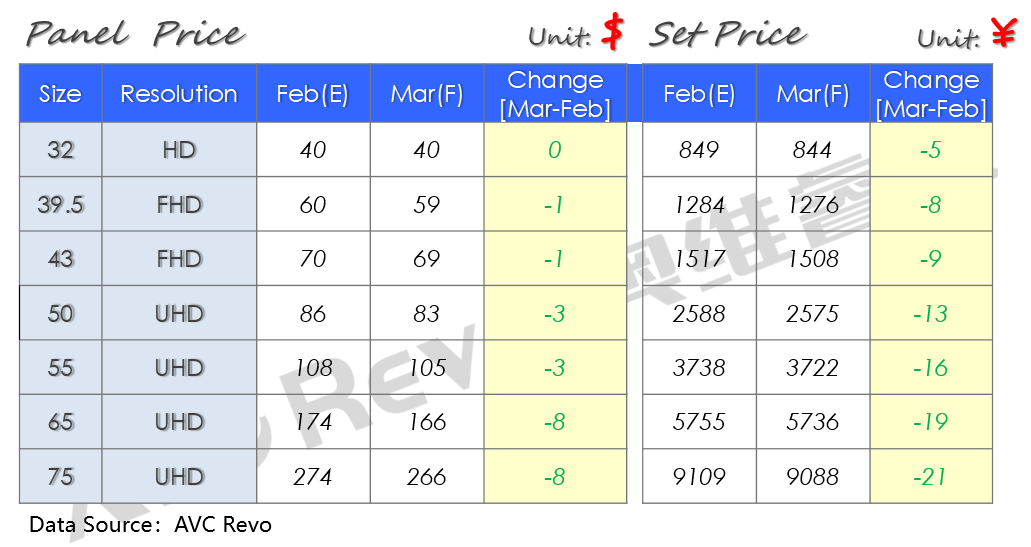Screen dimensions: 1031x547
Task: Click the Panel Price table's "Feb(E)" header
Action: (x=313, y=94)
